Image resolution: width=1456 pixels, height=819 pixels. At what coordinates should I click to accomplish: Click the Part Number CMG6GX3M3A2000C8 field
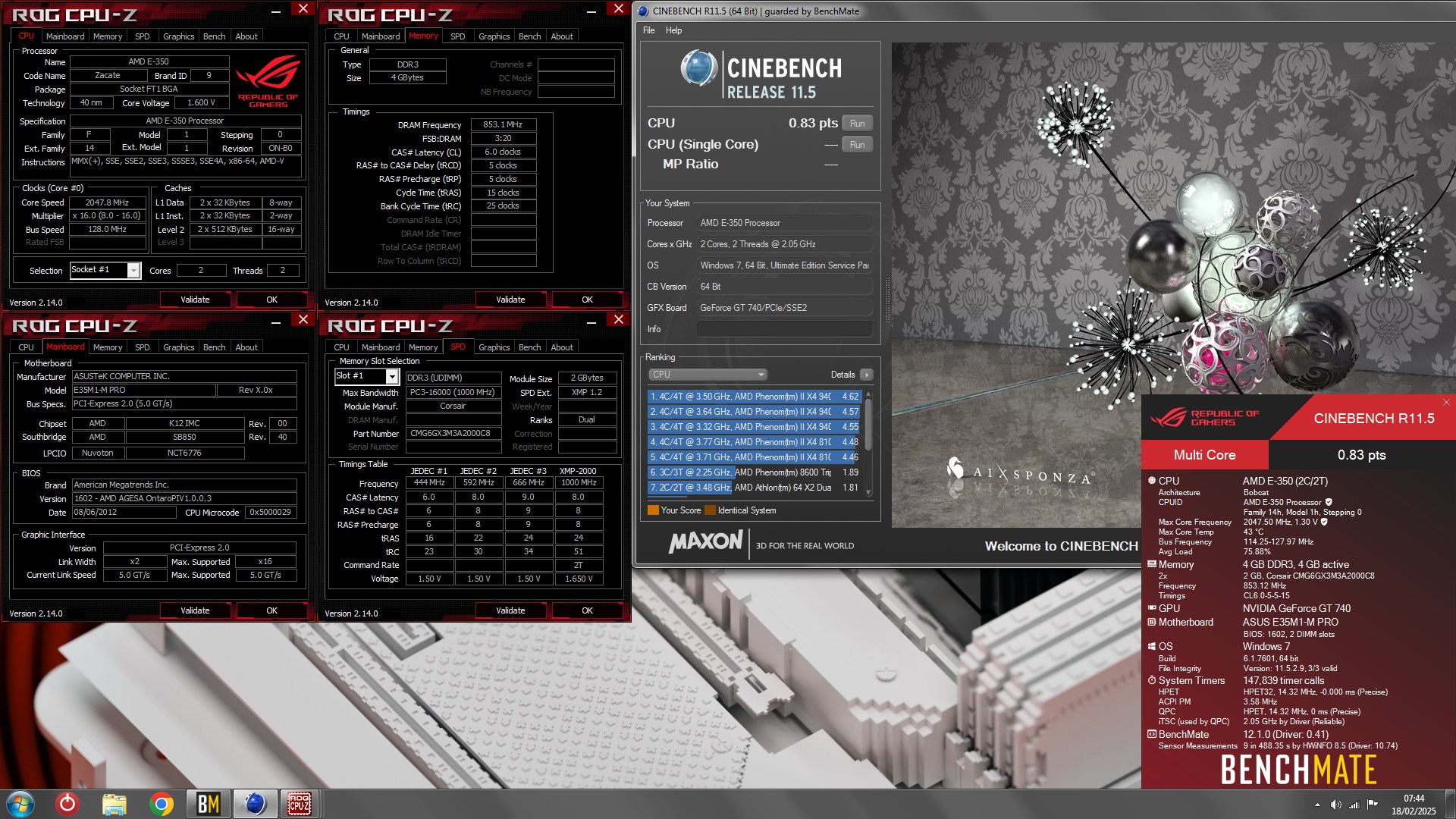[453, 434]
